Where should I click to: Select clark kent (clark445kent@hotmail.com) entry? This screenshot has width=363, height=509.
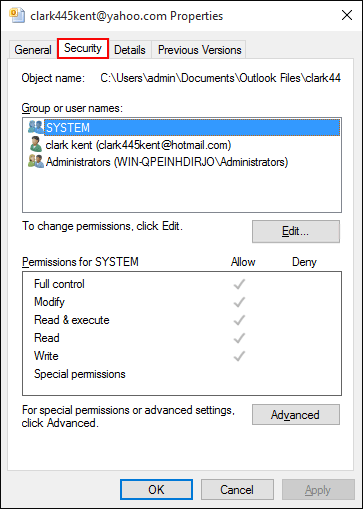[138, 145]
